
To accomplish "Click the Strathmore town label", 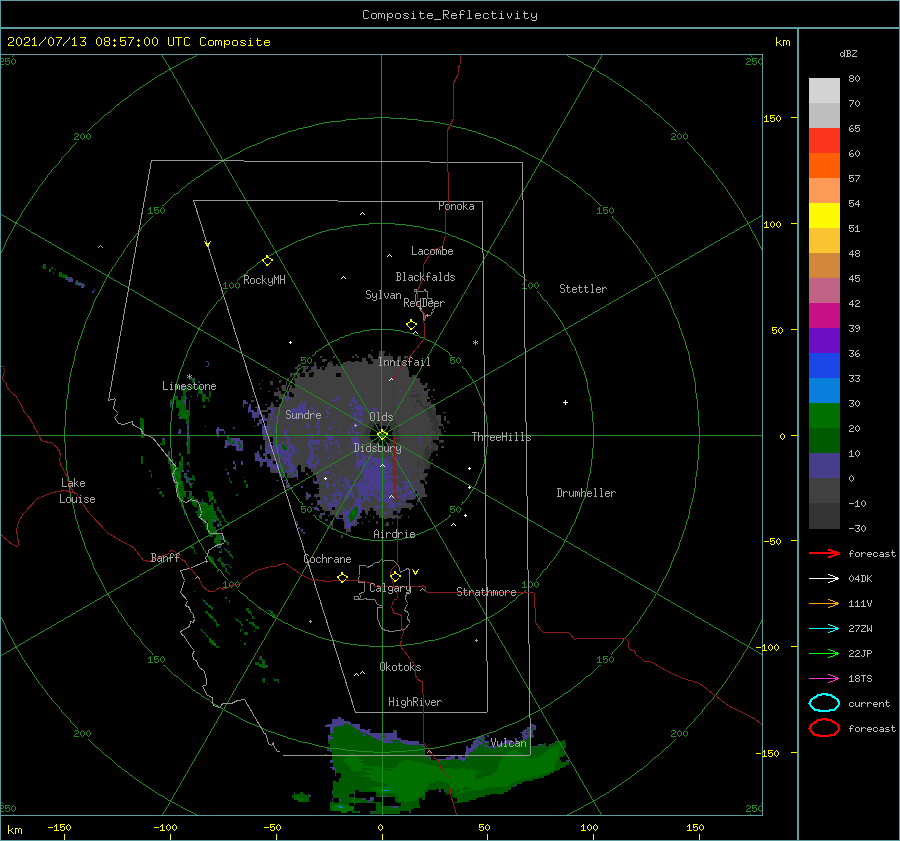I will point(486,592).
